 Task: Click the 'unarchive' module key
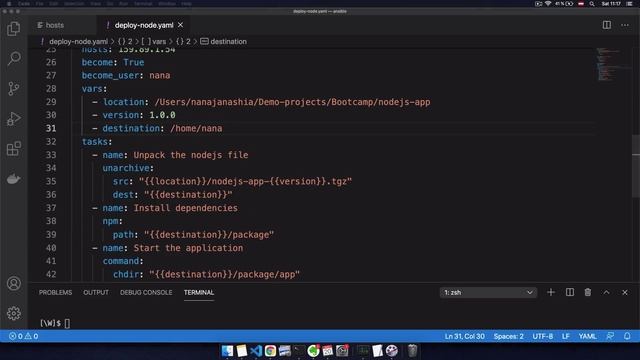click(x=126, y=168)
